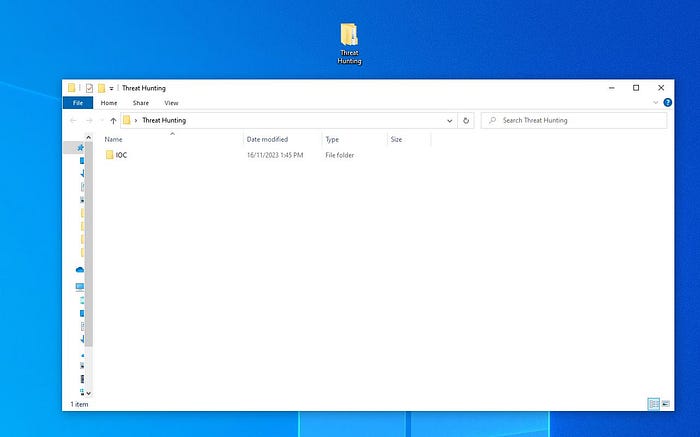
Task: Click the navigation pane scrollbar thumb
Action: (88, 244)
